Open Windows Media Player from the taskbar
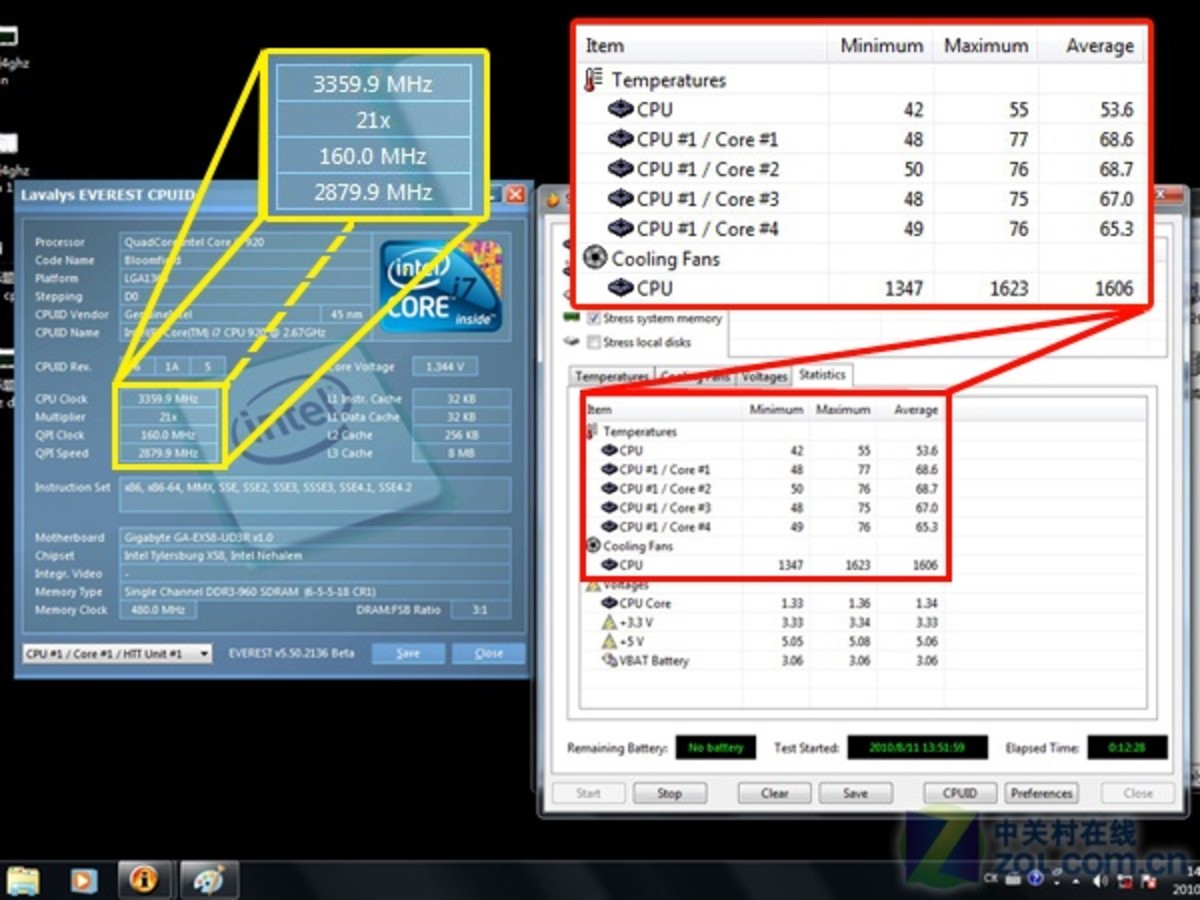 click(x=83, y=880)
